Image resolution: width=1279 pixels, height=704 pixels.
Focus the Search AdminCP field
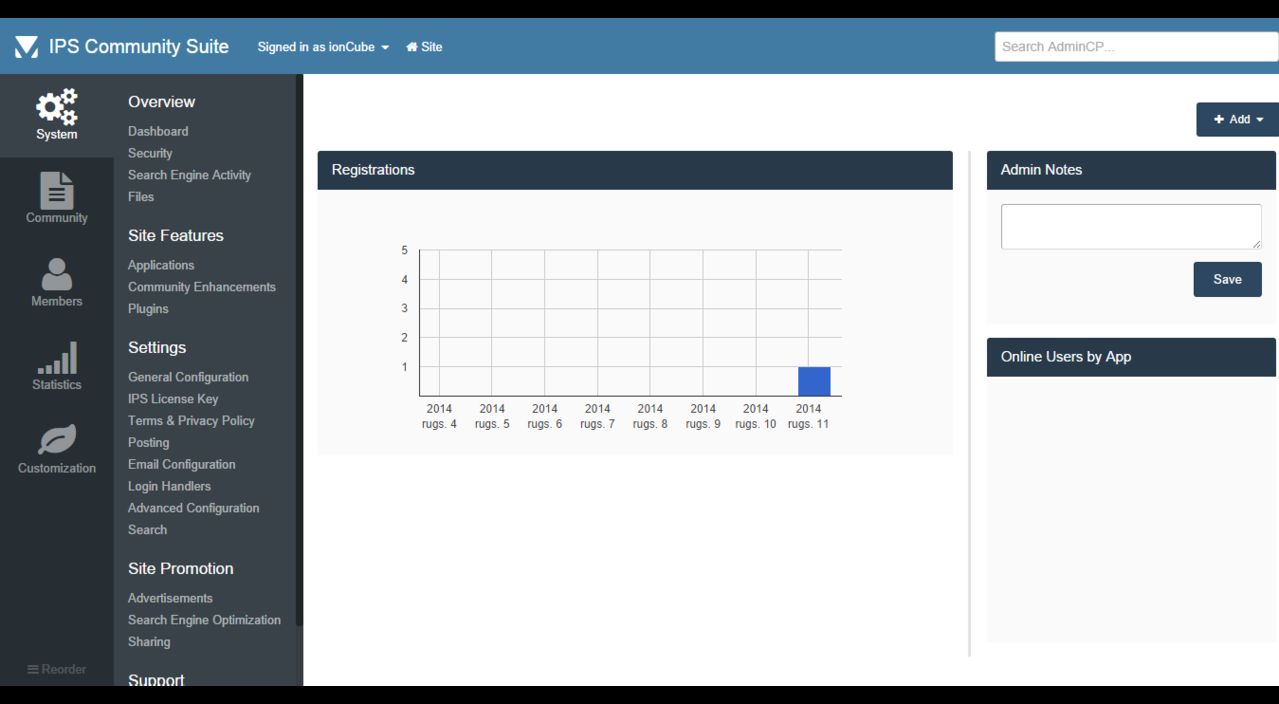point(1136,46)
